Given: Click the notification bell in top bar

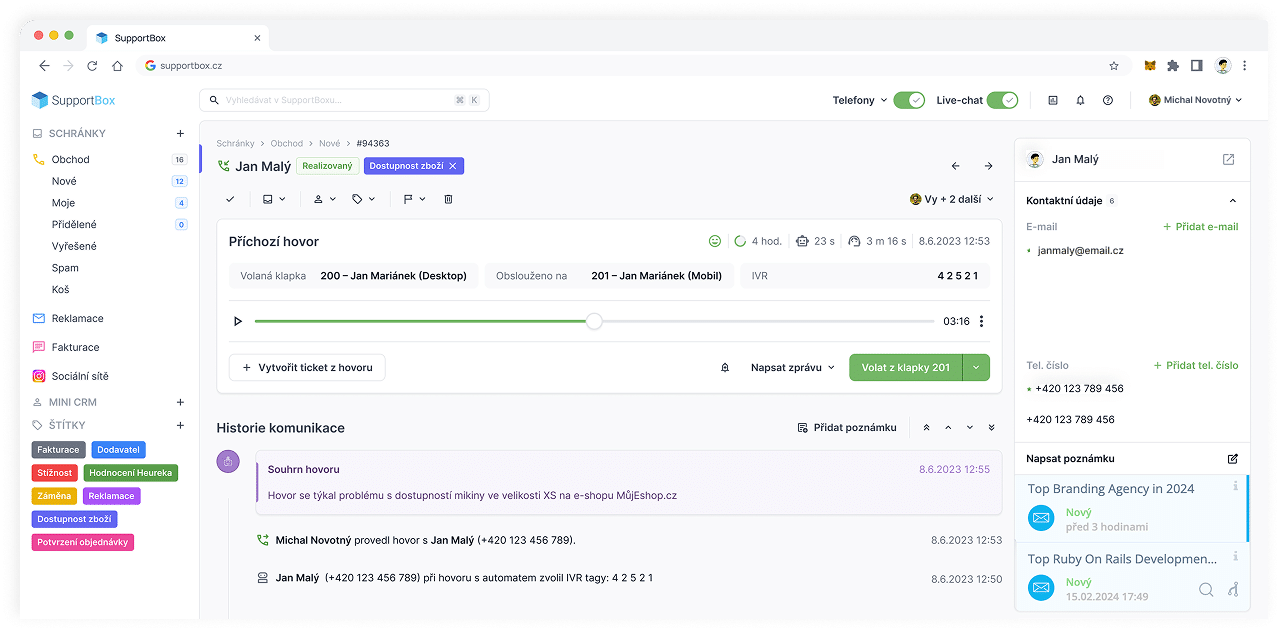Looking at the screenshot, I should click(x=1080, y=100).
